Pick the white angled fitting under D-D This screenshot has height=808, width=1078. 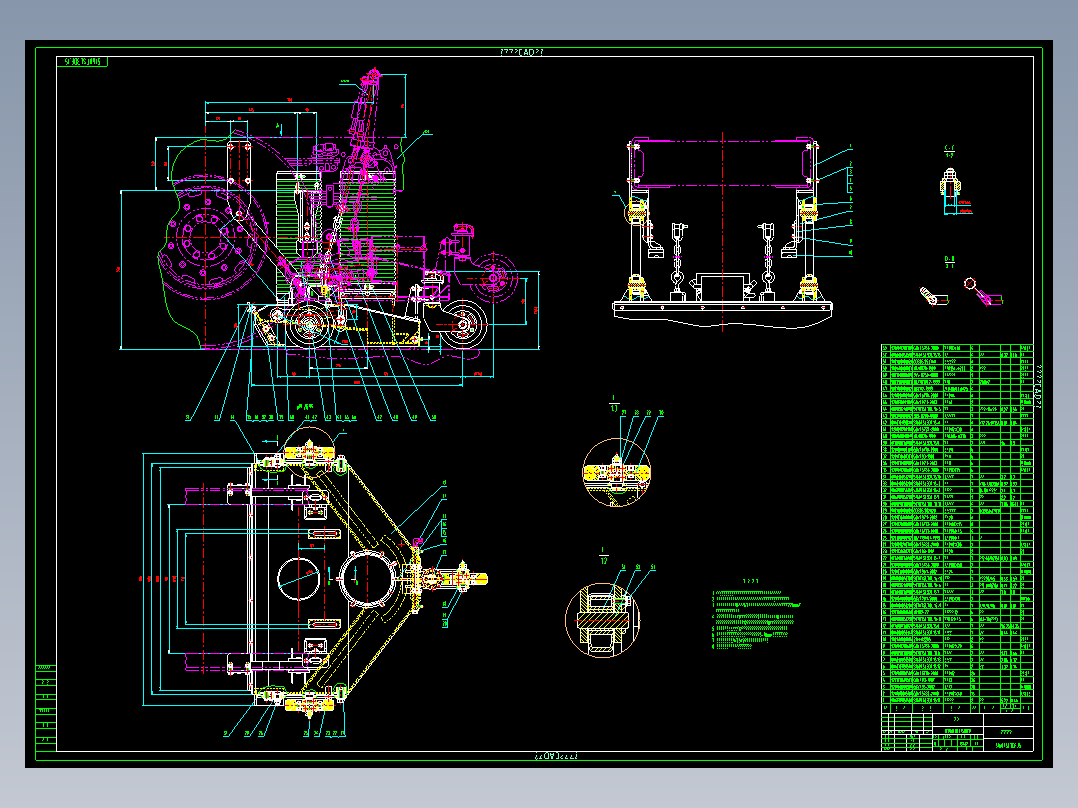coord(933,296)
